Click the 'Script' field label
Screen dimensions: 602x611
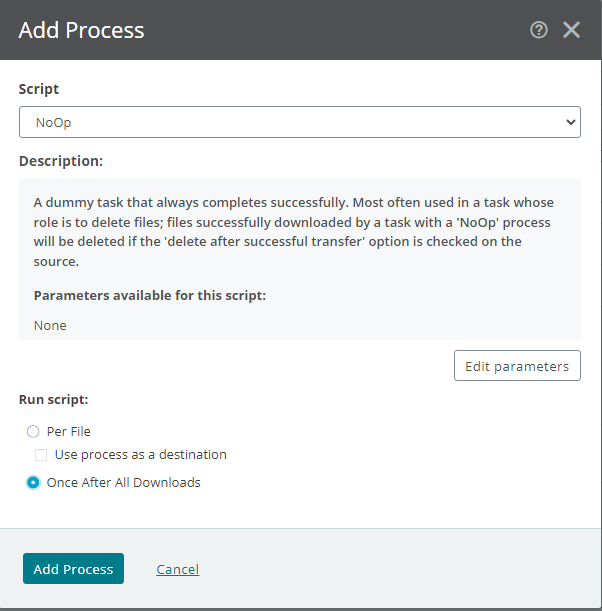39,89
